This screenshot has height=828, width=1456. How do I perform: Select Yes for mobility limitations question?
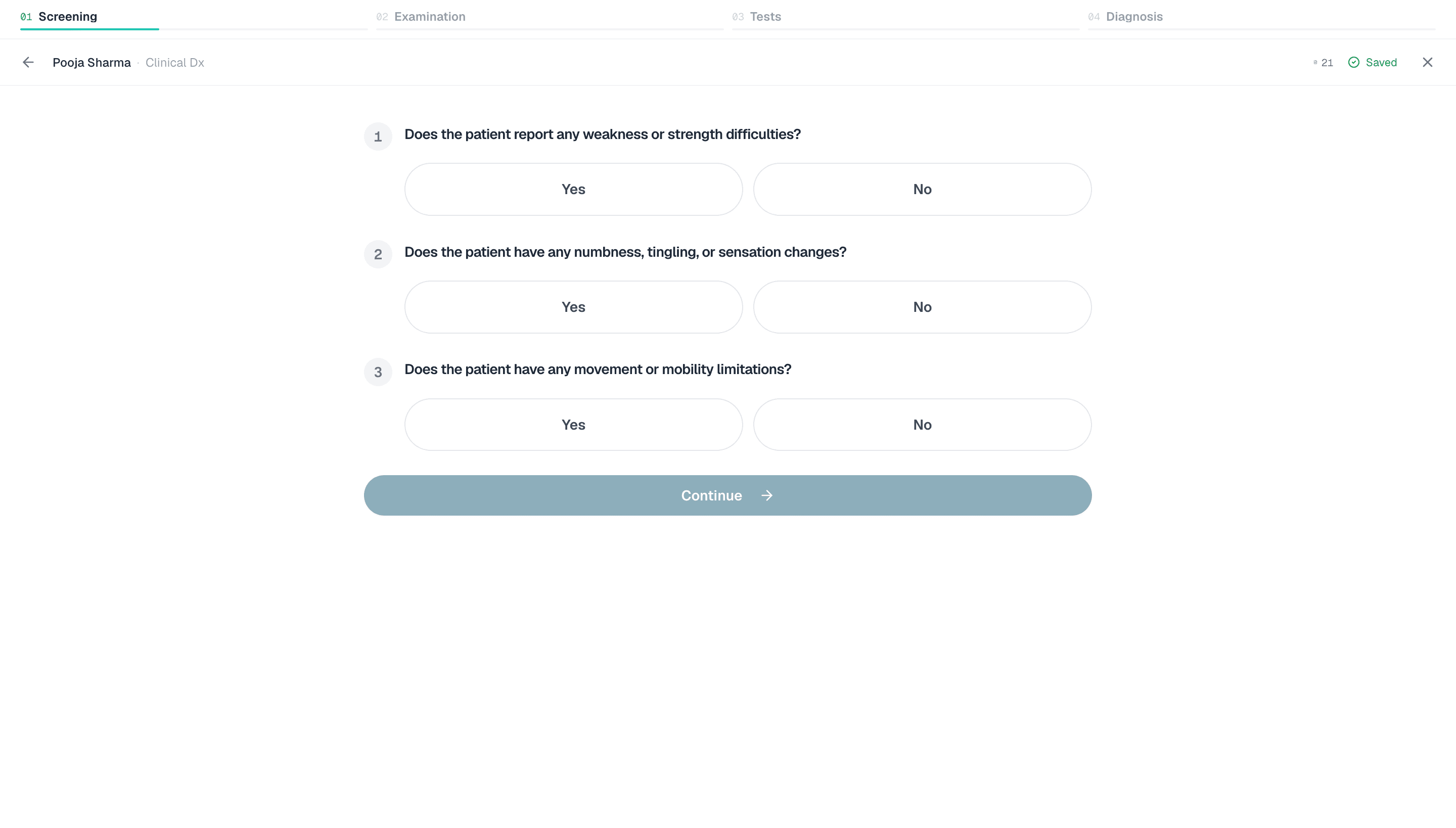(x=573, y=425)
